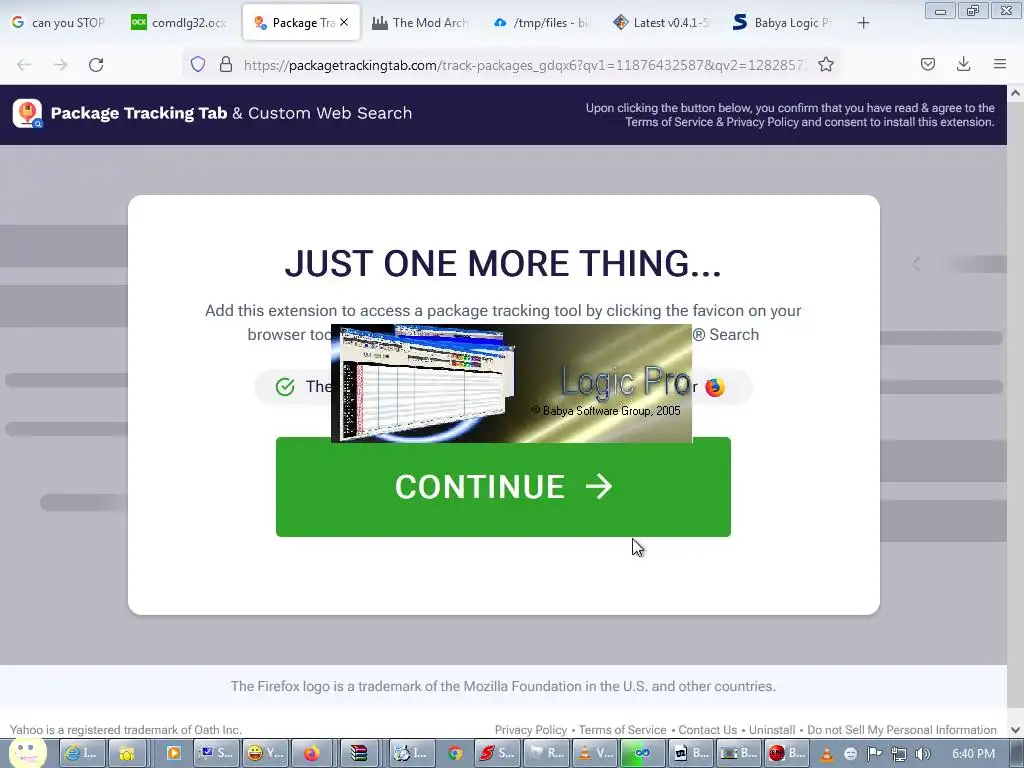Open the shield tracking protection icon
1024x768 pixels.
pyautogui.click(x=198, y=64)
